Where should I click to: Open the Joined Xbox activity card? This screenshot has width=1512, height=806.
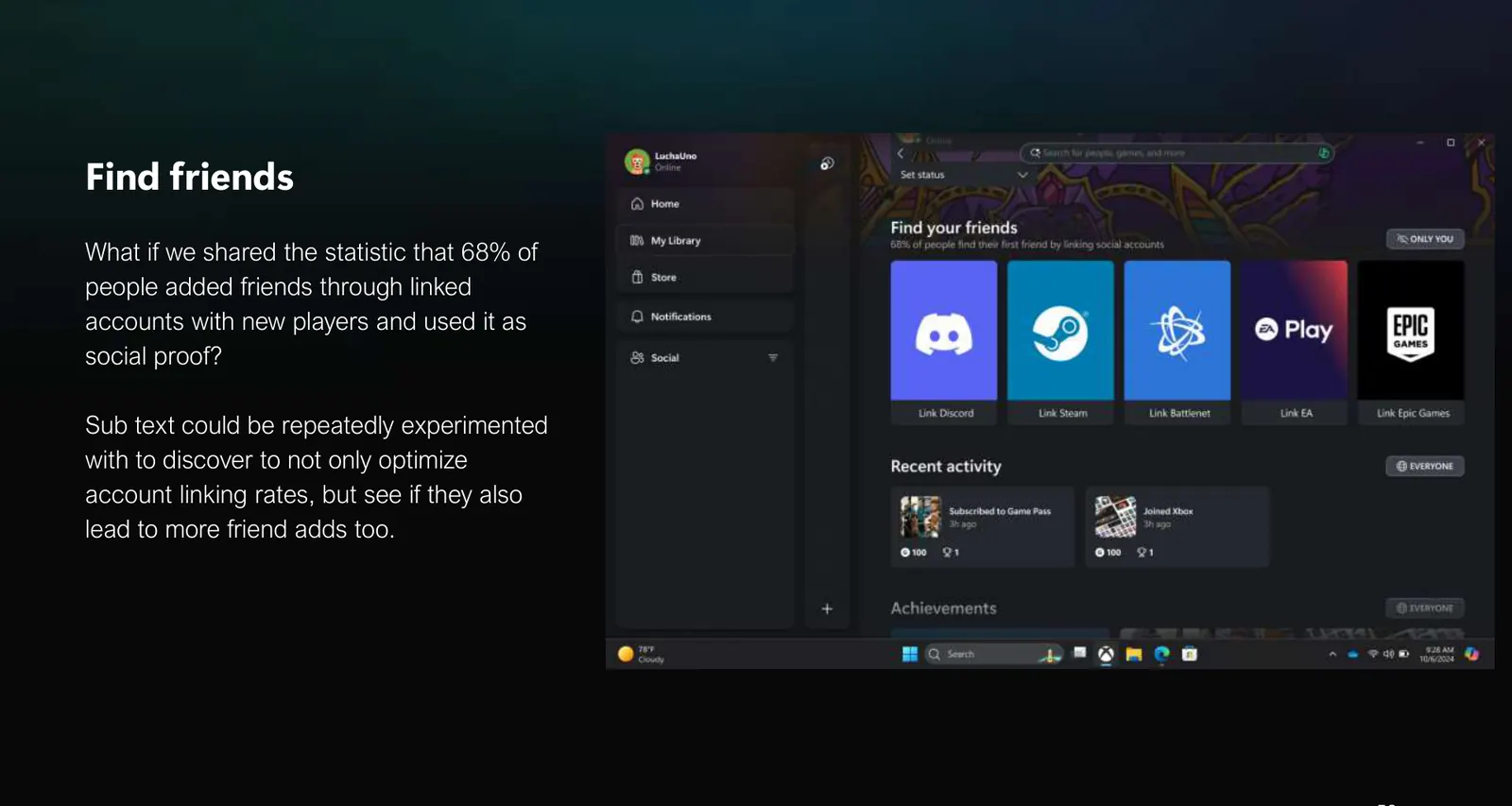pos(1177,526)
